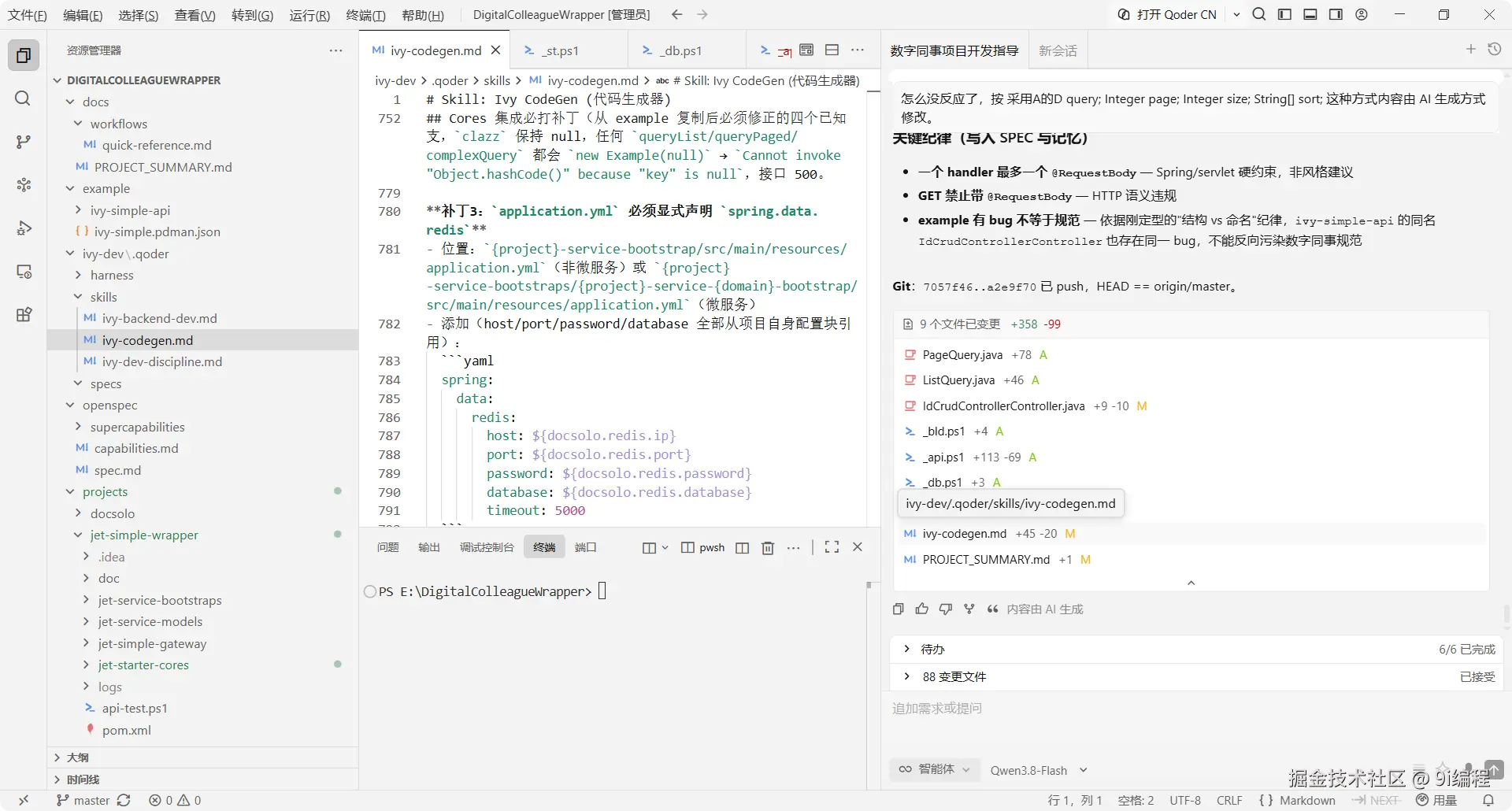Open the 终端(T) menu
The height and width of the screenshot is (811, 1512).
[x=366, y=15]
